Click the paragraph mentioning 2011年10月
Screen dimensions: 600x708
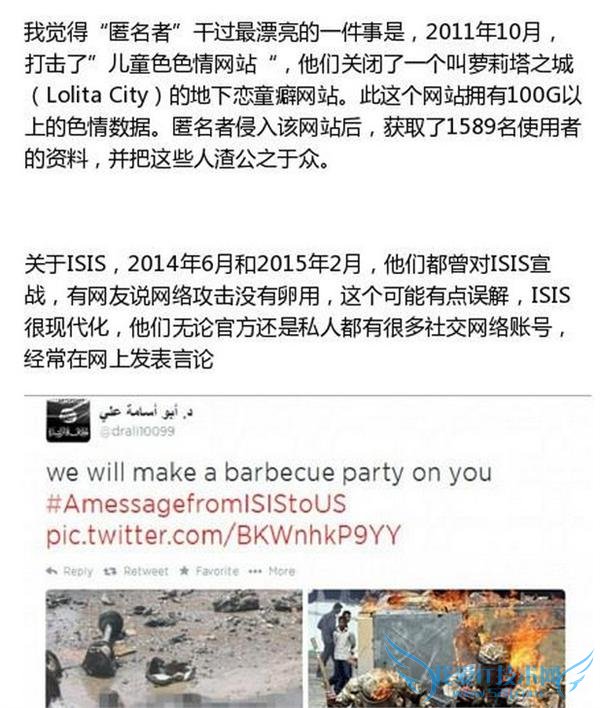click(302, 95)
